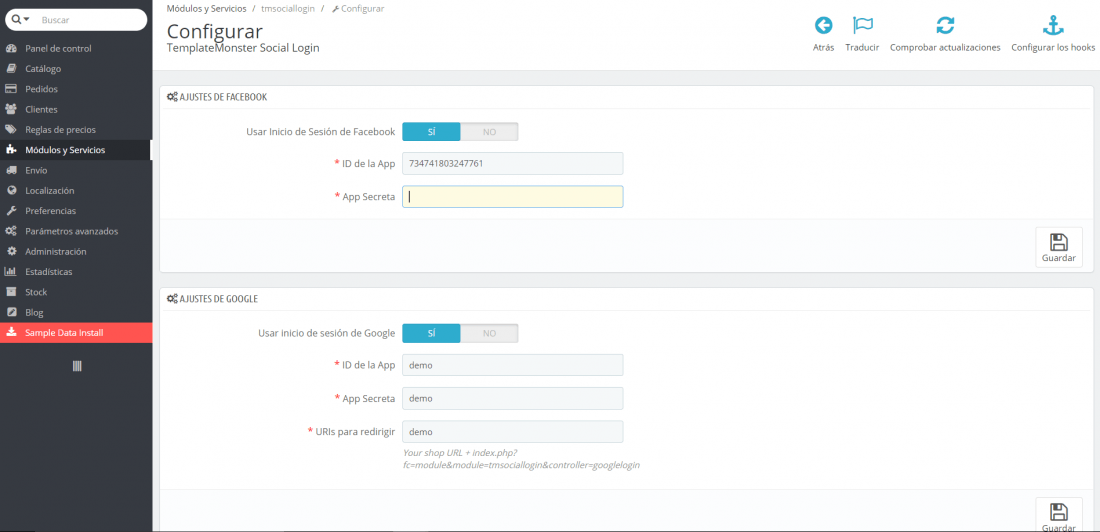
Task: Click the Atrás label text
Action: (x=823, y=48)
